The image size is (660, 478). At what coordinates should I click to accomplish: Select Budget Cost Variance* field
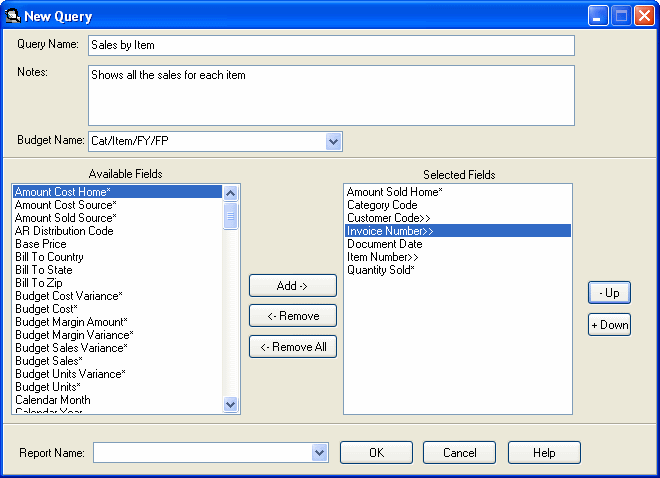(117, 296)
